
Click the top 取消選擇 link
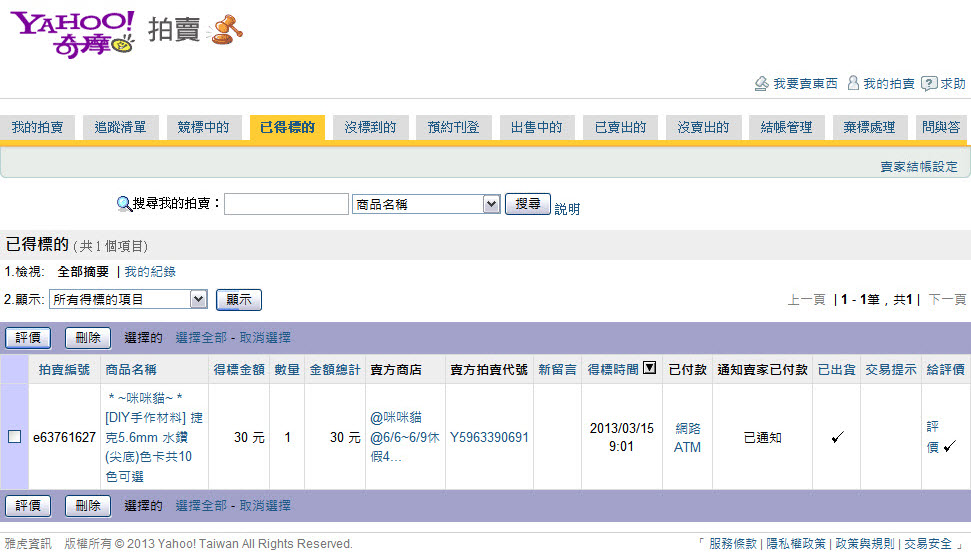coord(265,337)
